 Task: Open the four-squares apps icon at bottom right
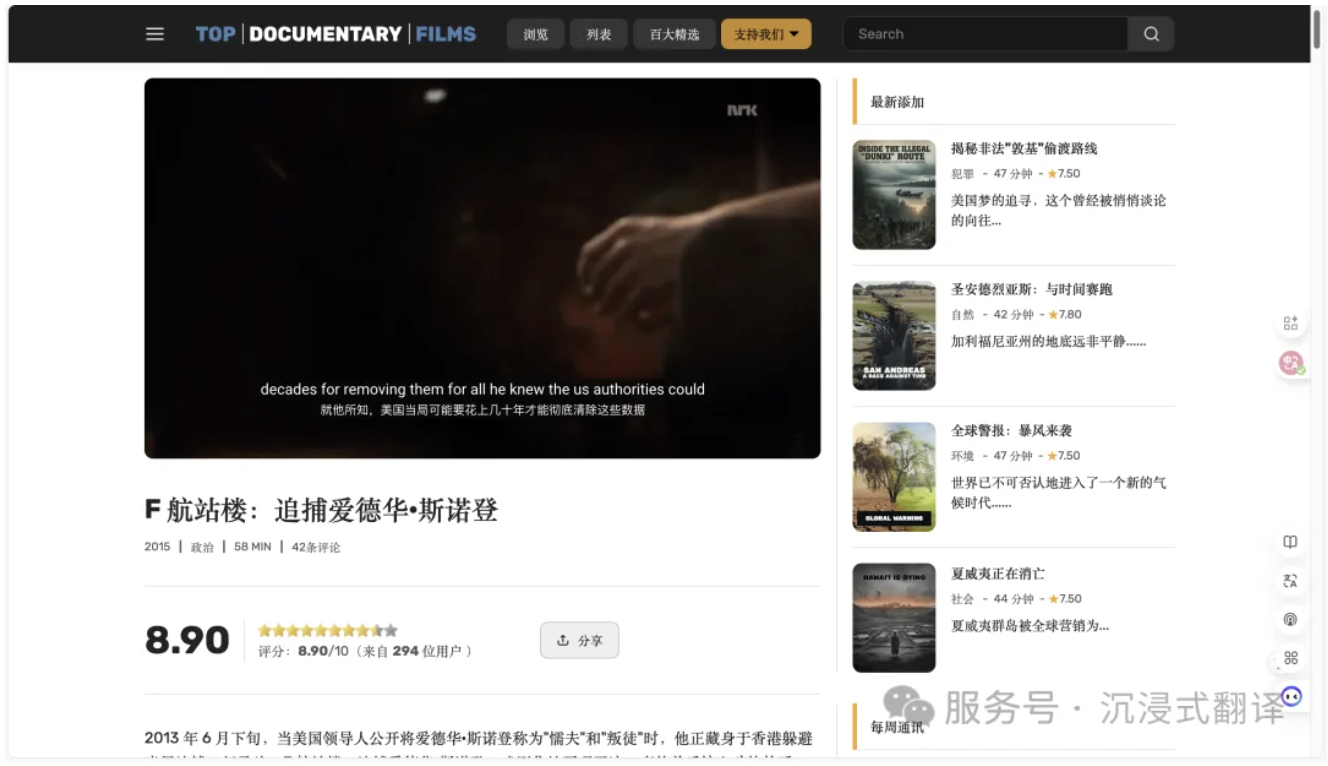point(1291,658)
